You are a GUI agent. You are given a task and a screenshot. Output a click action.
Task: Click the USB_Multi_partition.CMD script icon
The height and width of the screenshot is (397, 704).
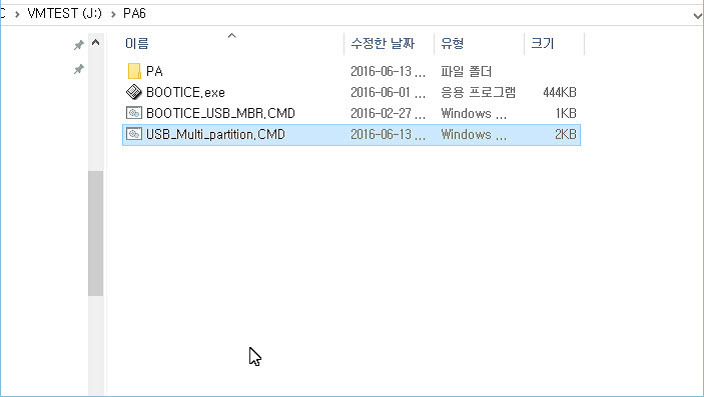click(134, 134)
